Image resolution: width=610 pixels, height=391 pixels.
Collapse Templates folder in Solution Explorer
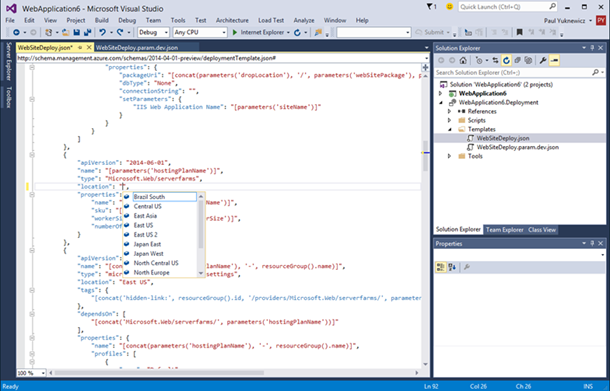(450, 130)
